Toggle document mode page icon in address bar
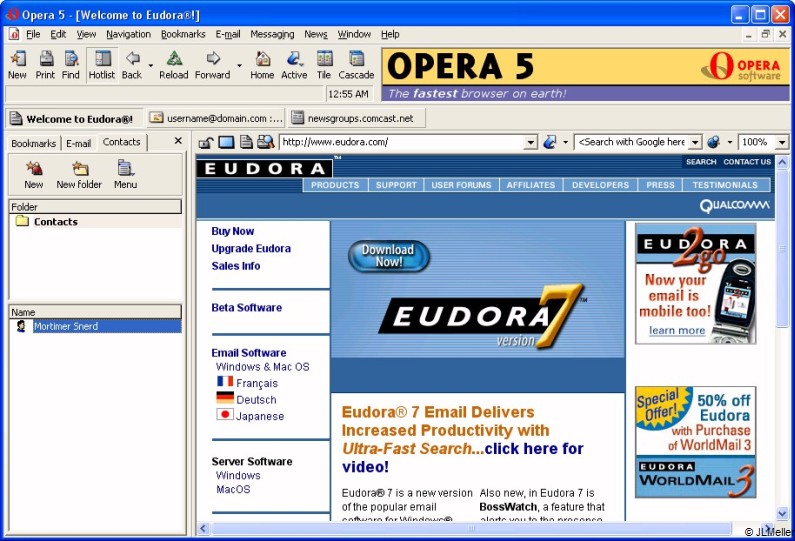 click(246, 142)
